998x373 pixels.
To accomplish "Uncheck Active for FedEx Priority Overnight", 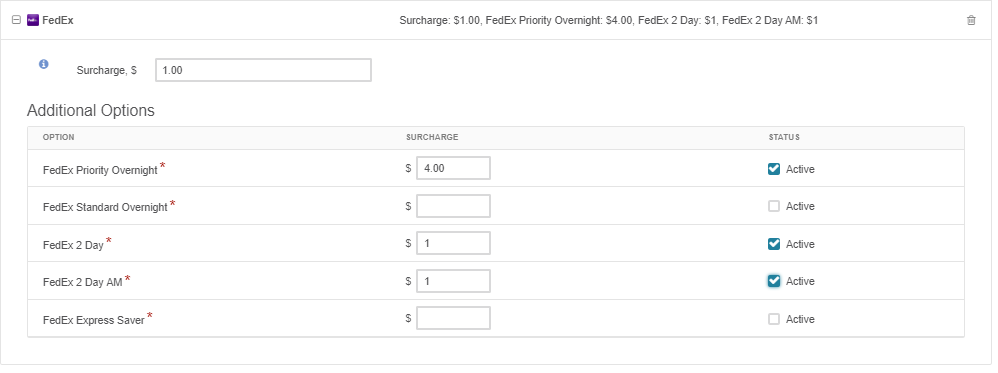I will coord(774,169).
